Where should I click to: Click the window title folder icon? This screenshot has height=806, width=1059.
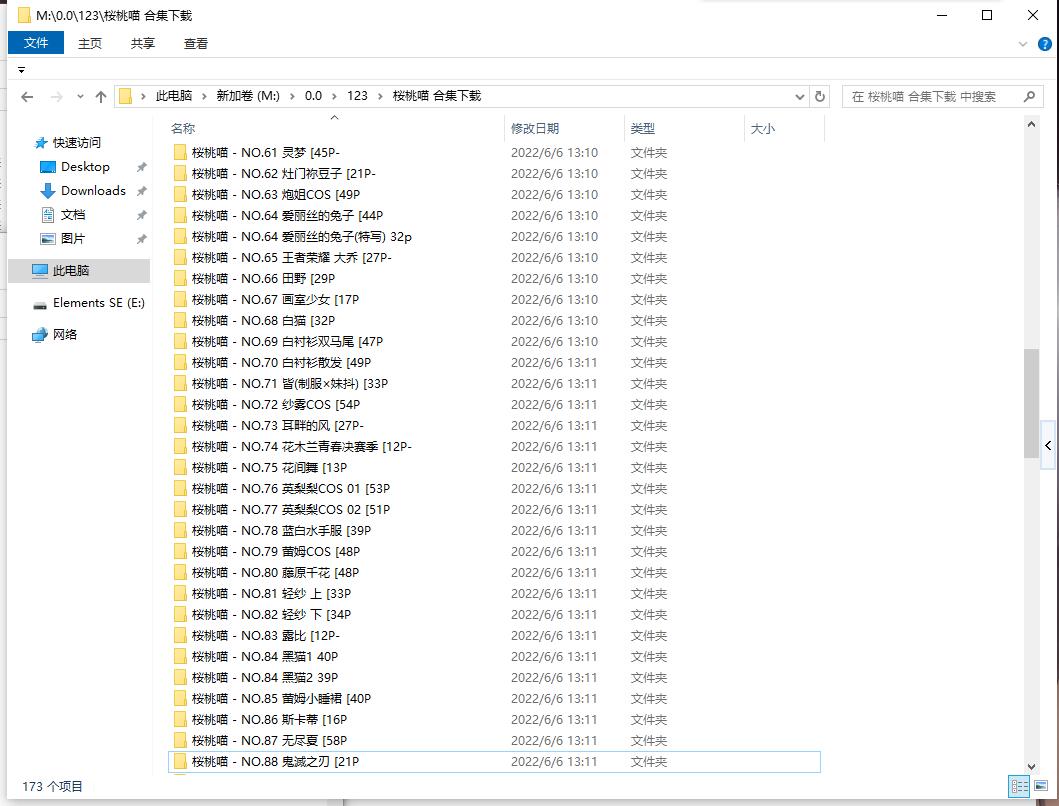[24, 15]
